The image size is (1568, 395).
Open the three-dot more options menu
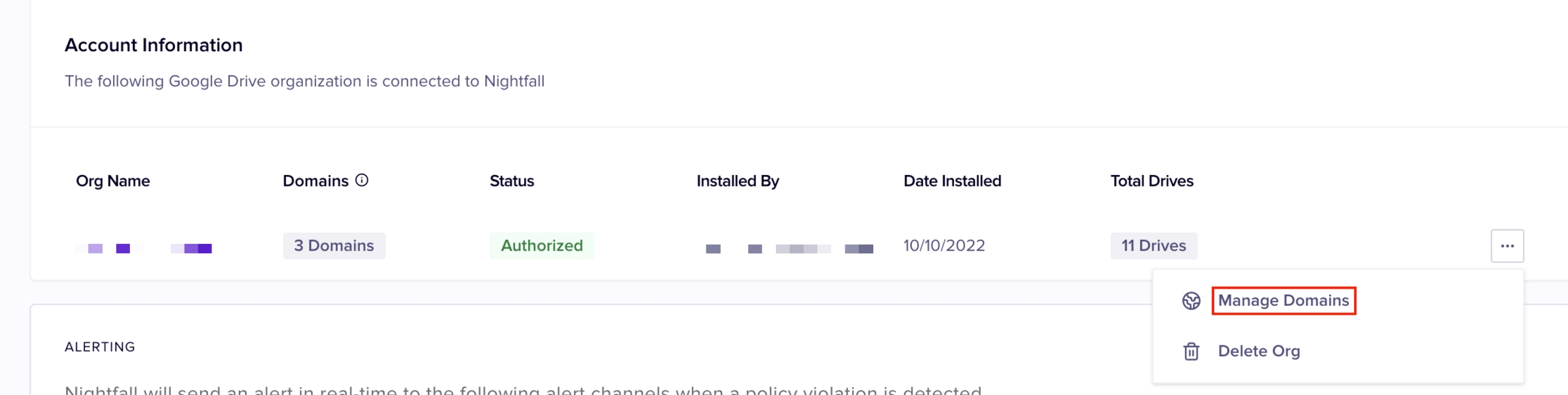[1507, 246]
